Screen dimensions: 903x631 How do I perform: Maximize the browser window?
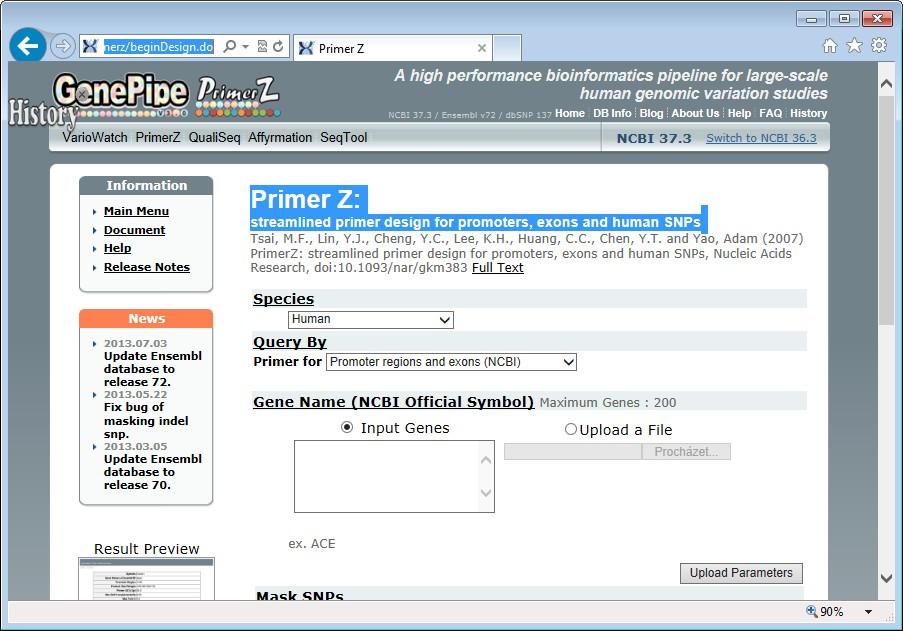pyautogui.click(x=844, y=18)
